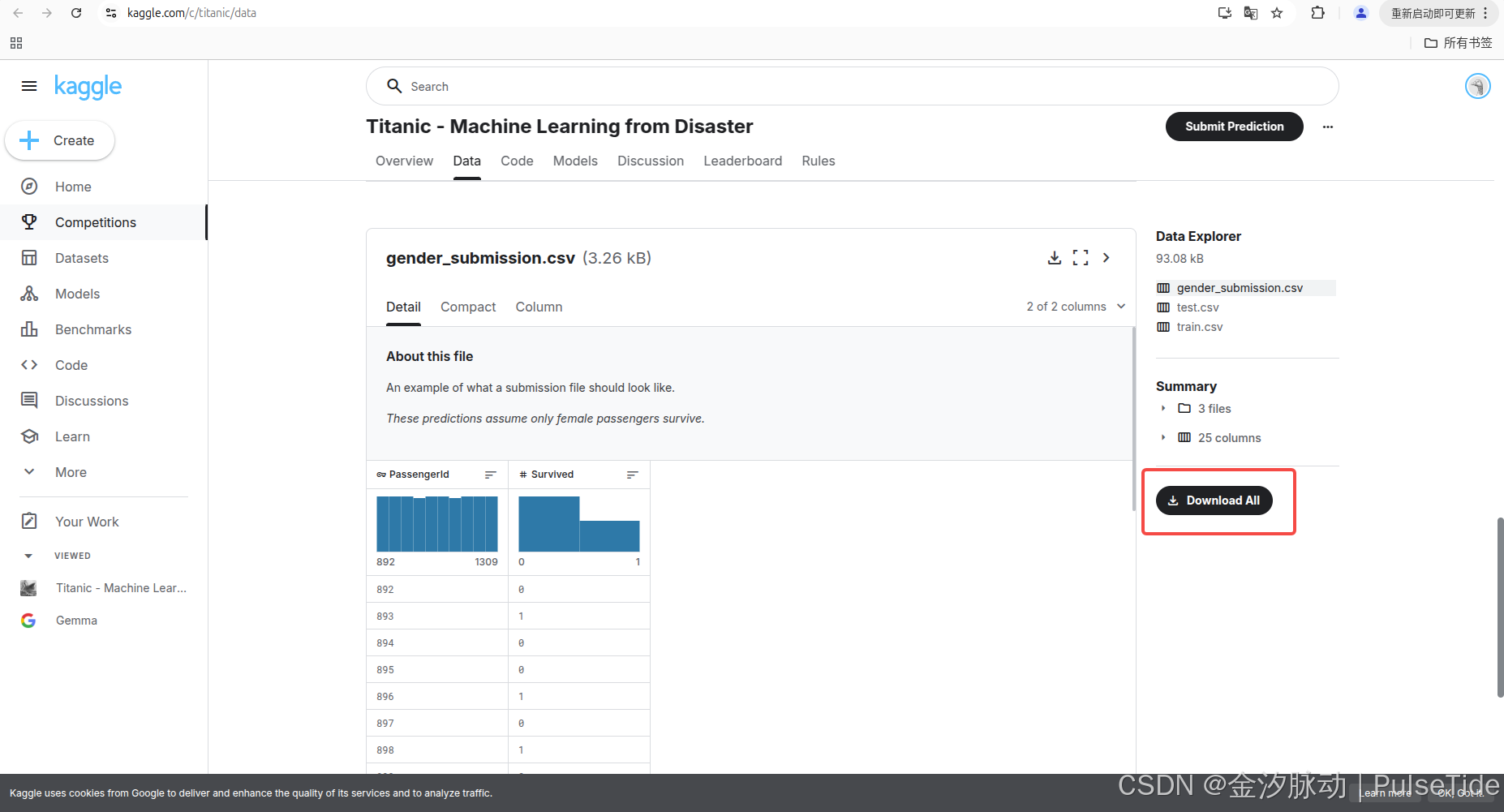Expand the 3 files summary
The height and width of the screenshot is (812, 1504).
[x=1163, y=409]
